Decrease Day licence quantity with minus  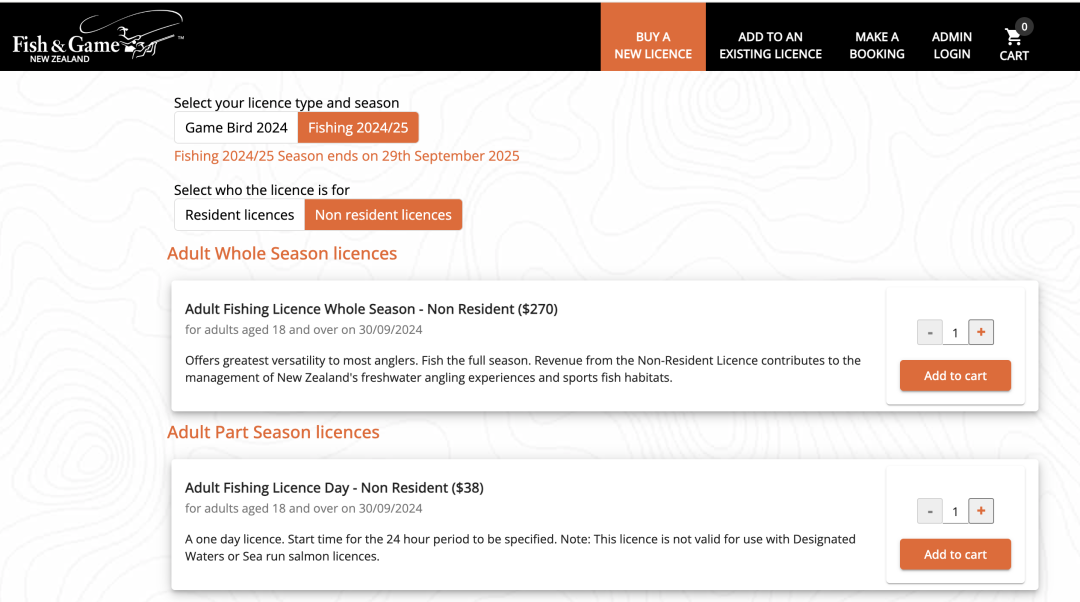[x=930, y=511]
